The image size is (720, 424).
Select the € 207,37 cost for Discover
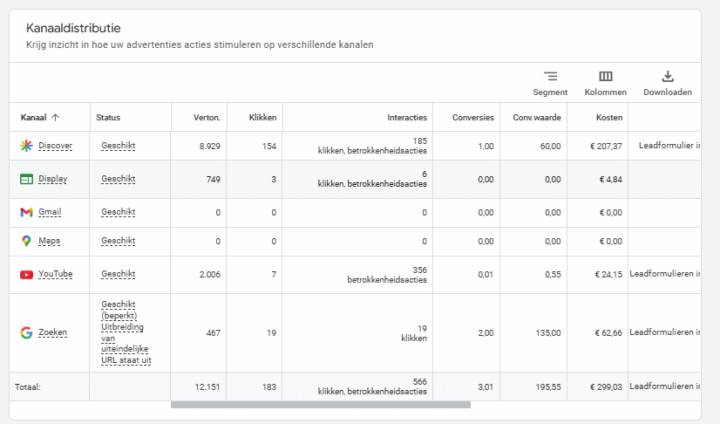tap(606, 146)
